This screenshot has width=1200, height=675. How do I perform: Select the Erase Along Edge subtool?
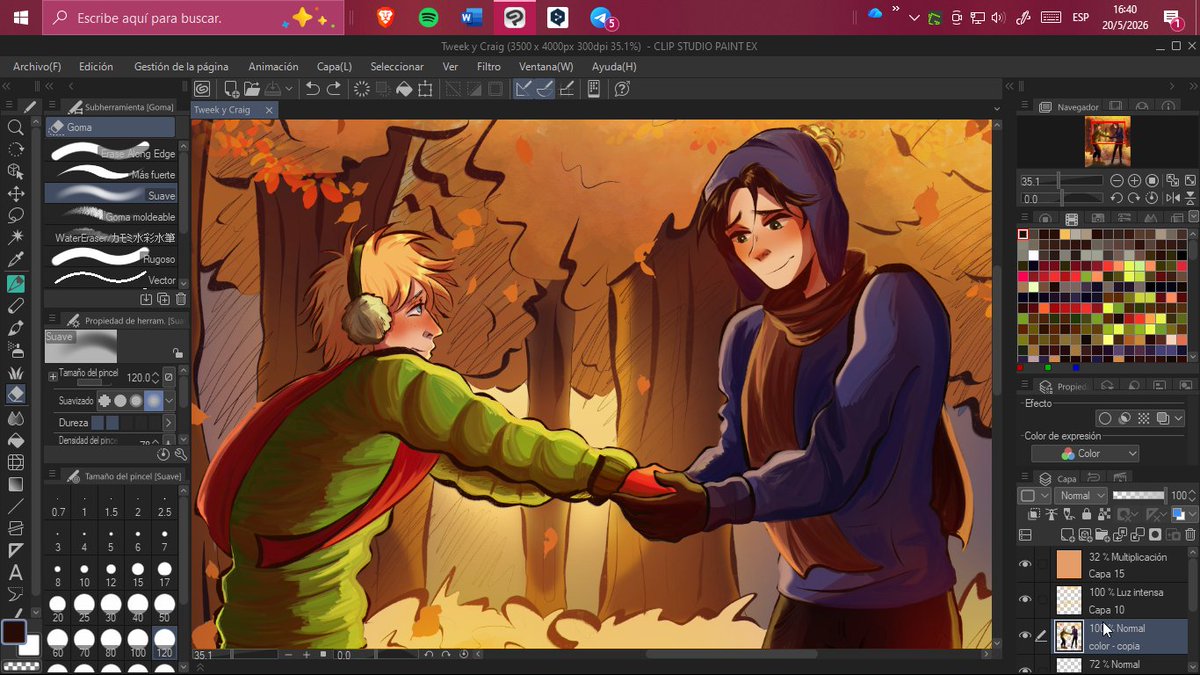(111, 153)
